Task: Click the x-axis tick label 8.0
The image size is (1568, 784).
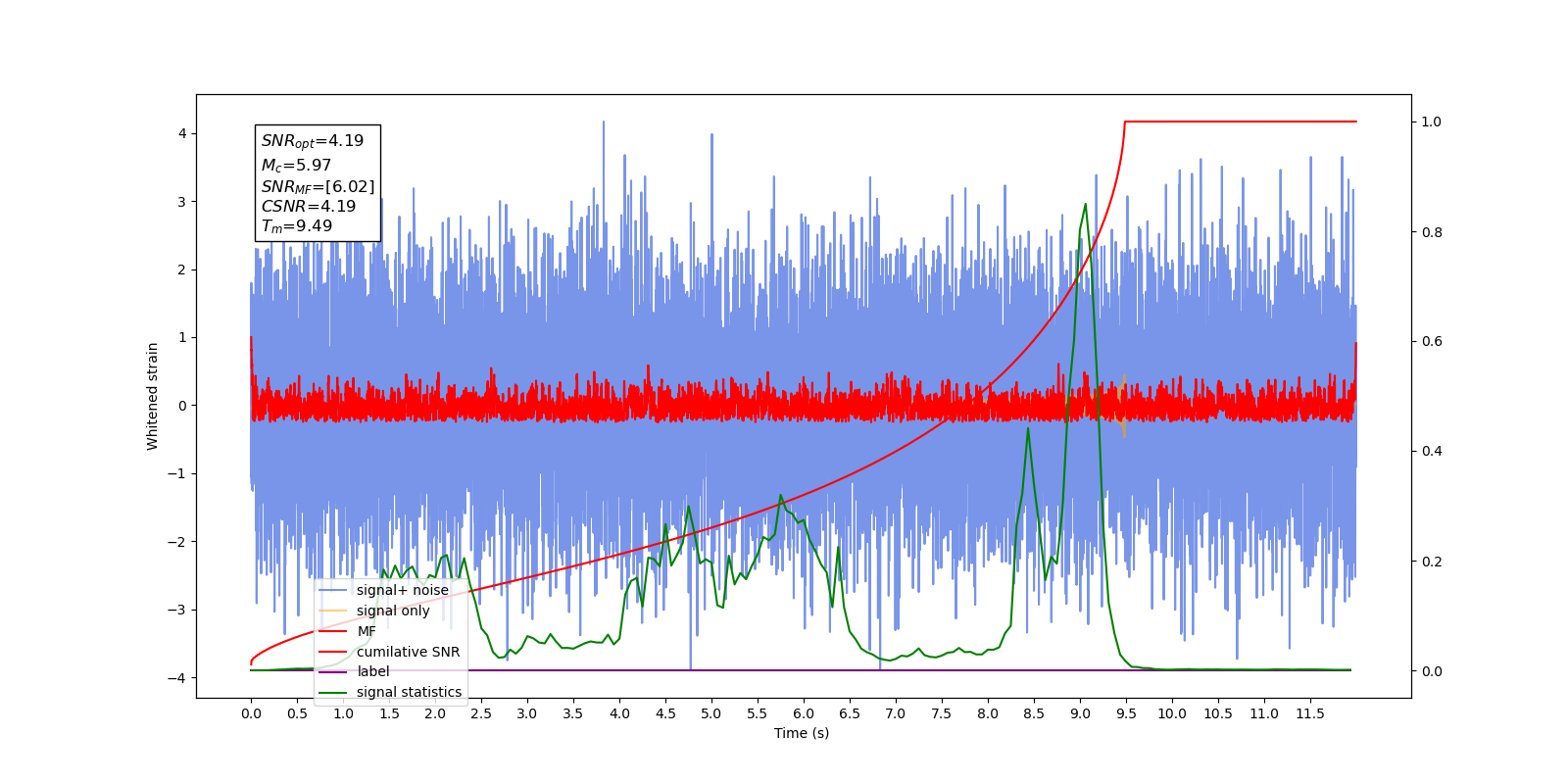Action: [x=988, y=713]
